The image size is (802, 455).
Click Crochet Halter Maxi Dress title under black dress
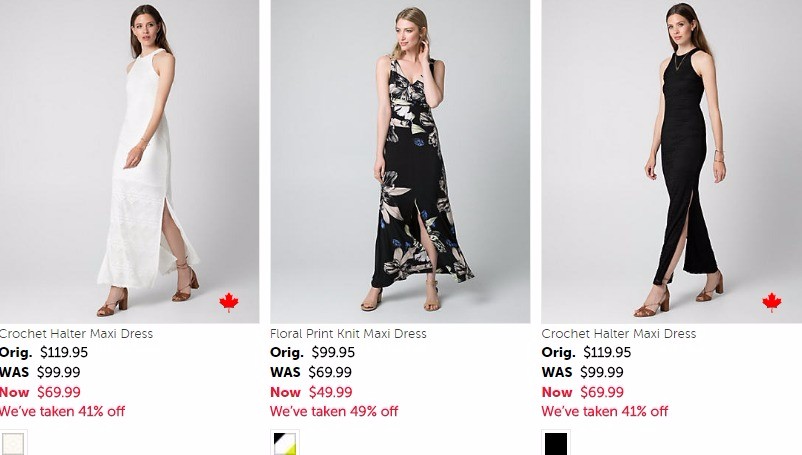pyautogui.click(x=619, y=334)
